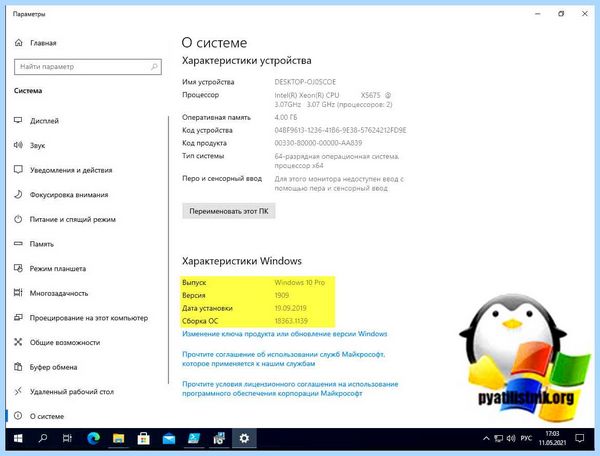Image resolution: width=600 pixels, height=456 pixels.
Task: Open Режим планшета settings label
Action: (58, 269)
